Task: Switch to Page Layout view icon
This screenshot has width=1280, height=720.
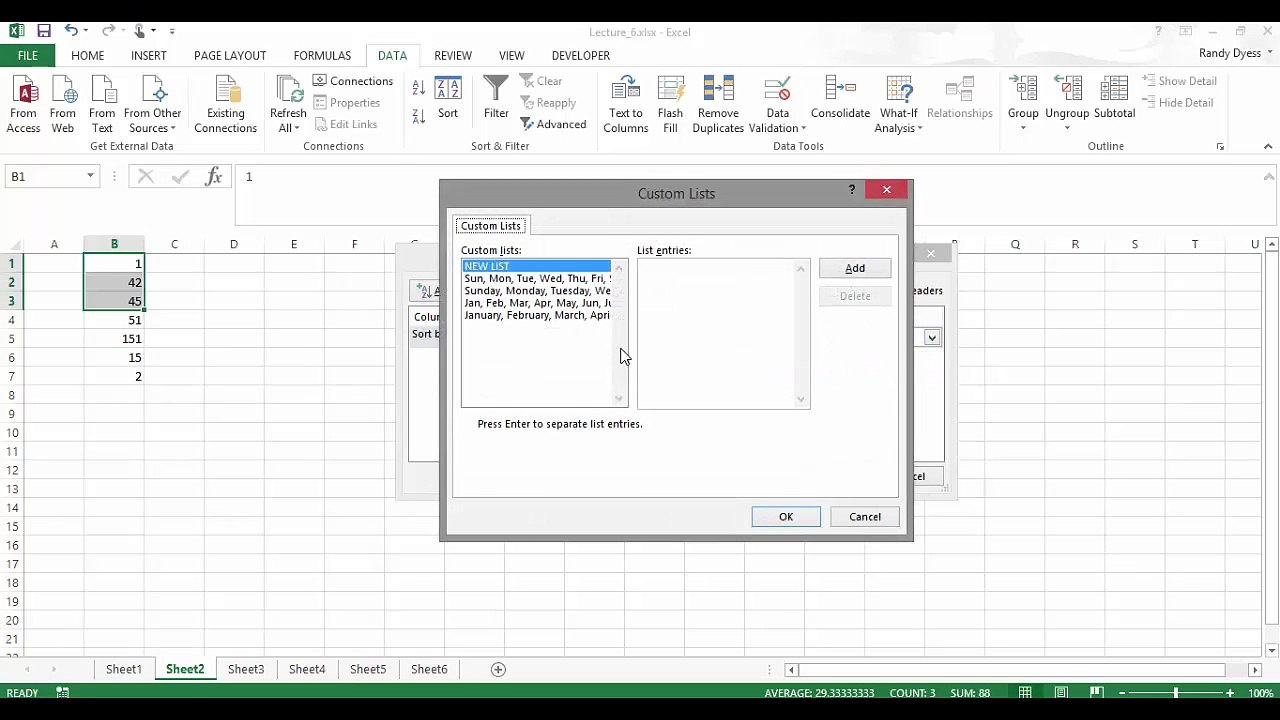Action: (x=1061, y=693)
